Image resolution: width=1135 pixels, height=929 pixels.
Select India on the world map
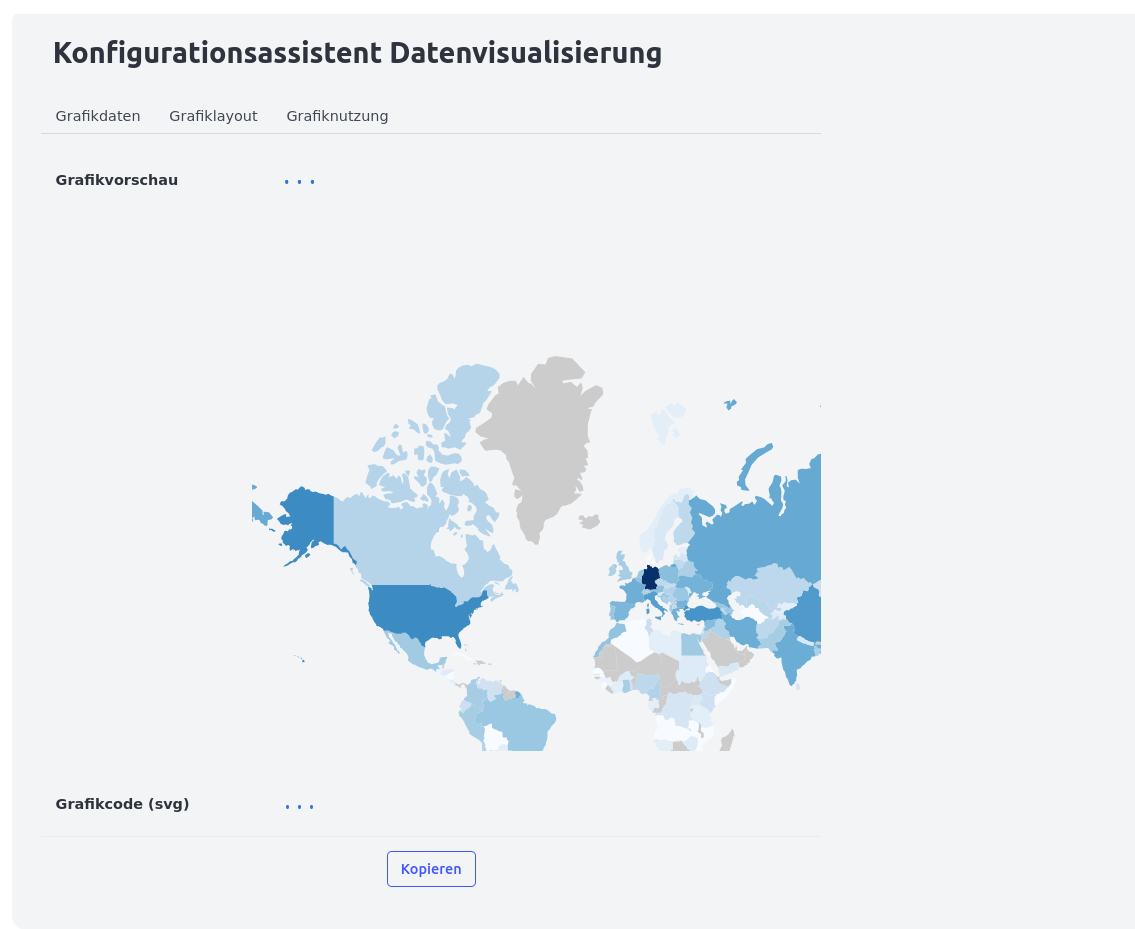pyautogui.click(x=790, y=655)
